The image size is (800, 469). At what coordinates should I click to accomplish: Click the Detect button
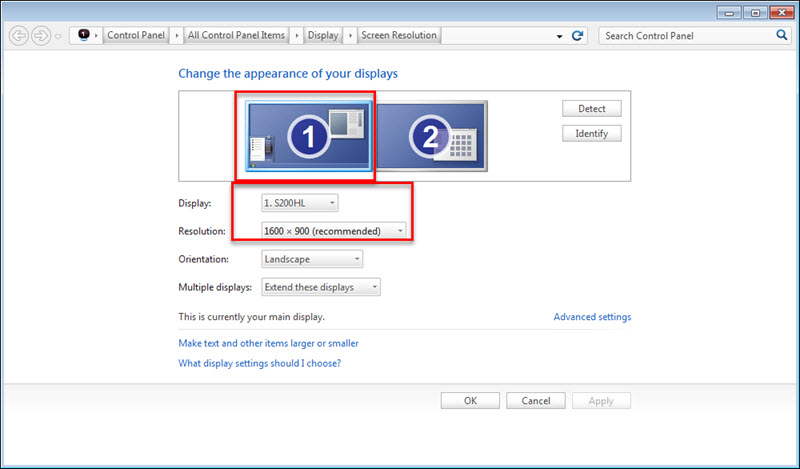(x=592, y=109)
